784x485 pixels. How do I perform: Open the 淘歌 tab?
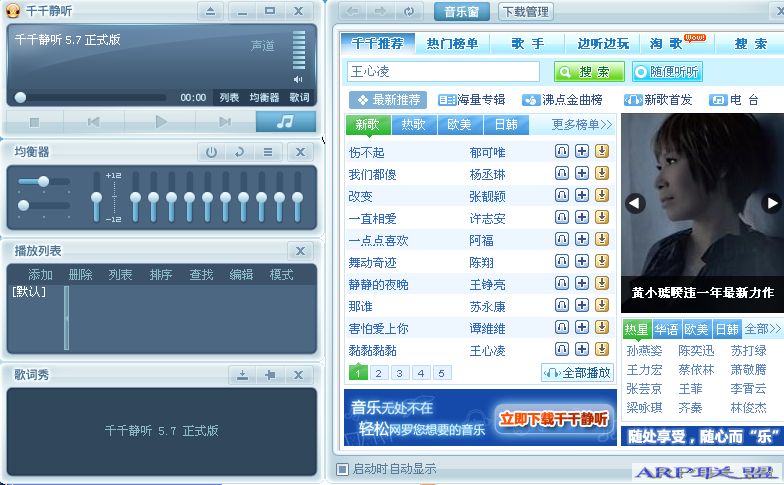(666, 44)
